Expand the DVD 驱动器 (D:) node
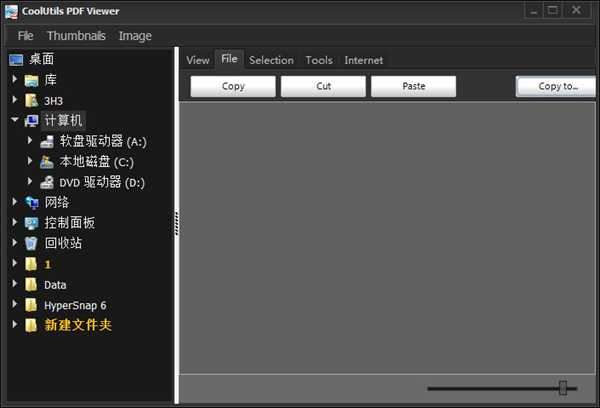600x408 pixels. (x=30, y=181)
